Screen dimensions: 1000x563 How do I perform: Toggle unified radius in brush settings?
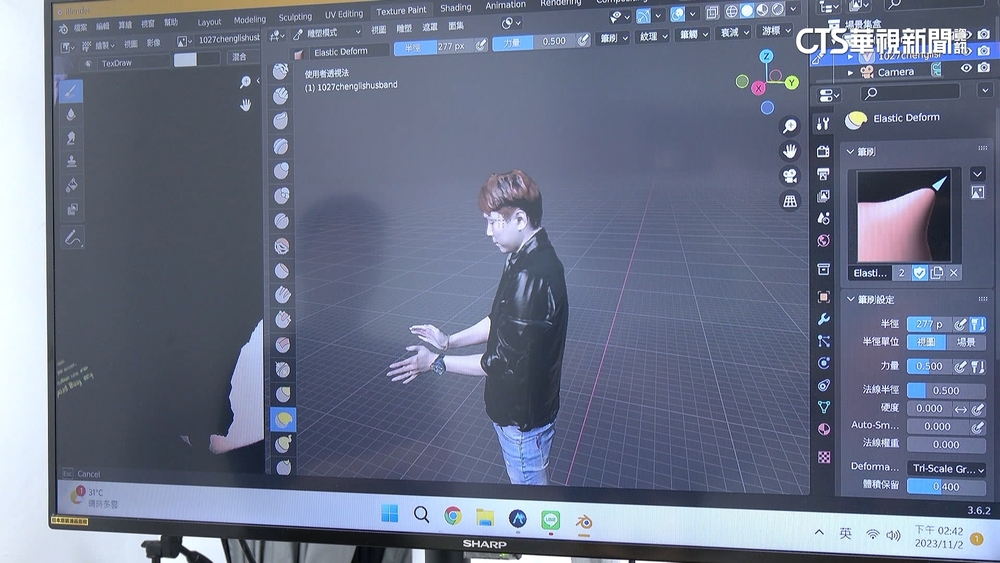click(978, 325)
